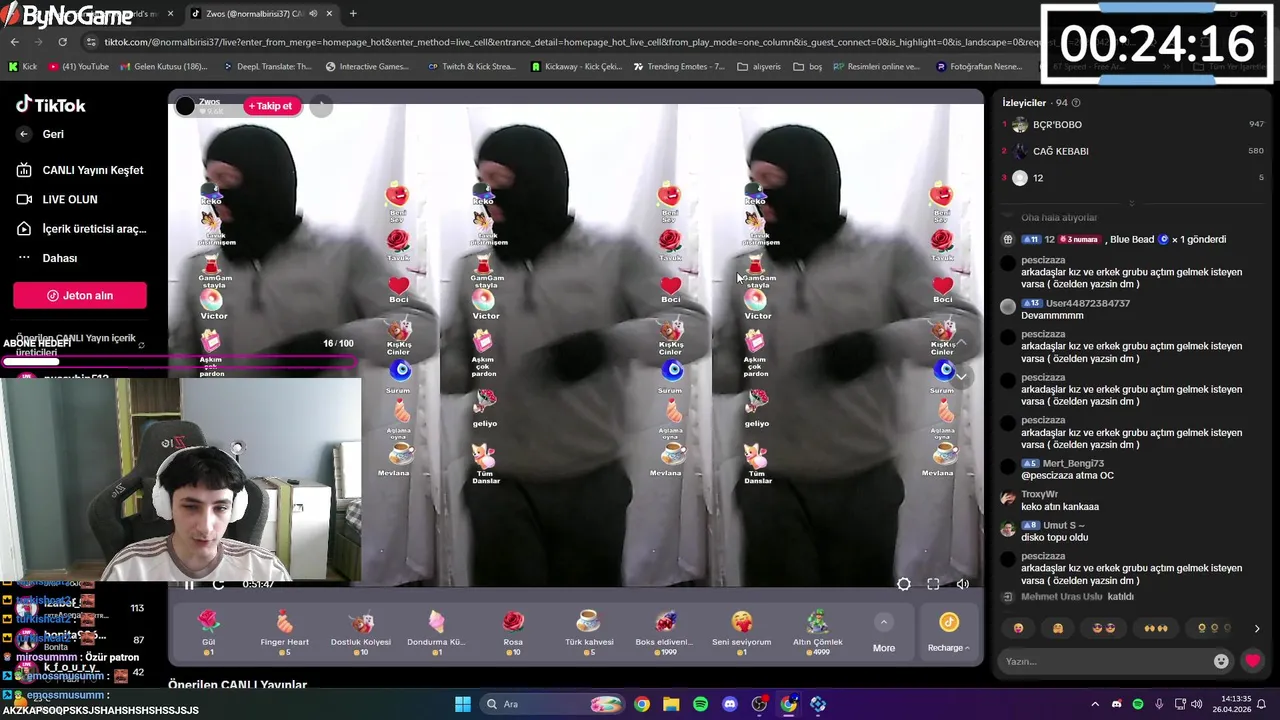Viewport: 1280px width, 720px height.
Task: Open the YouTube bookmark
Action: point(77,67)
